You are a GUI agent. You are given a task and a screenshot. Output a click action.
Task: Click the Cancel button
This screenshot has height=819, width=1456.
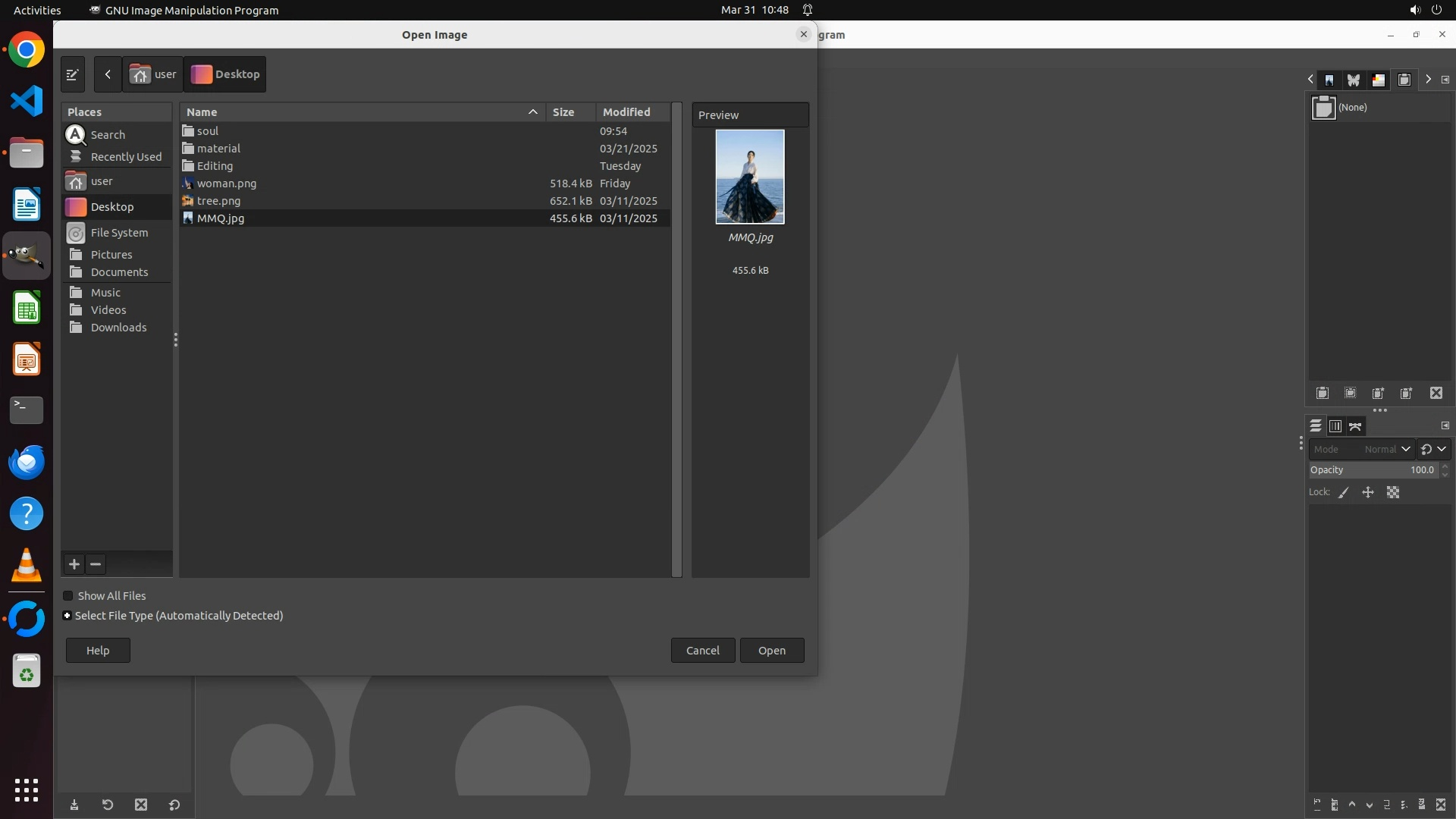coord(702,651)
